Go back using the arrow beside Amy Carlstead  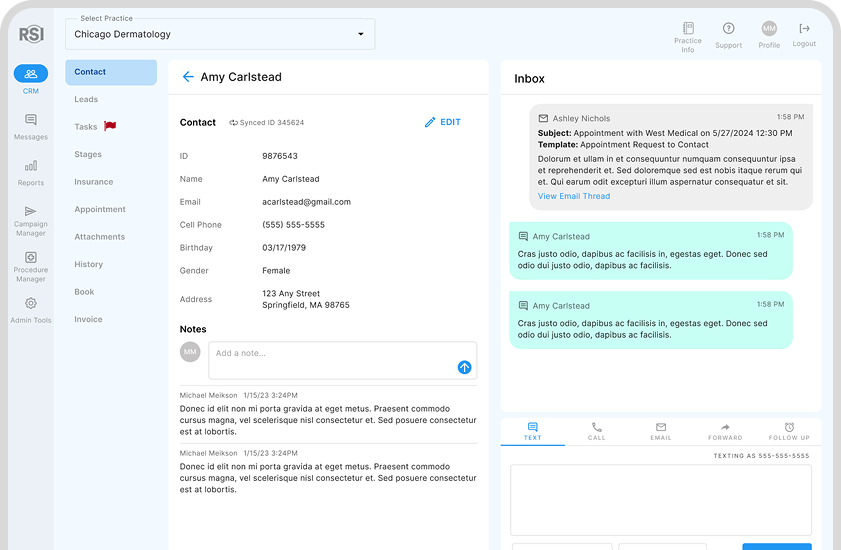pos(187,77)
